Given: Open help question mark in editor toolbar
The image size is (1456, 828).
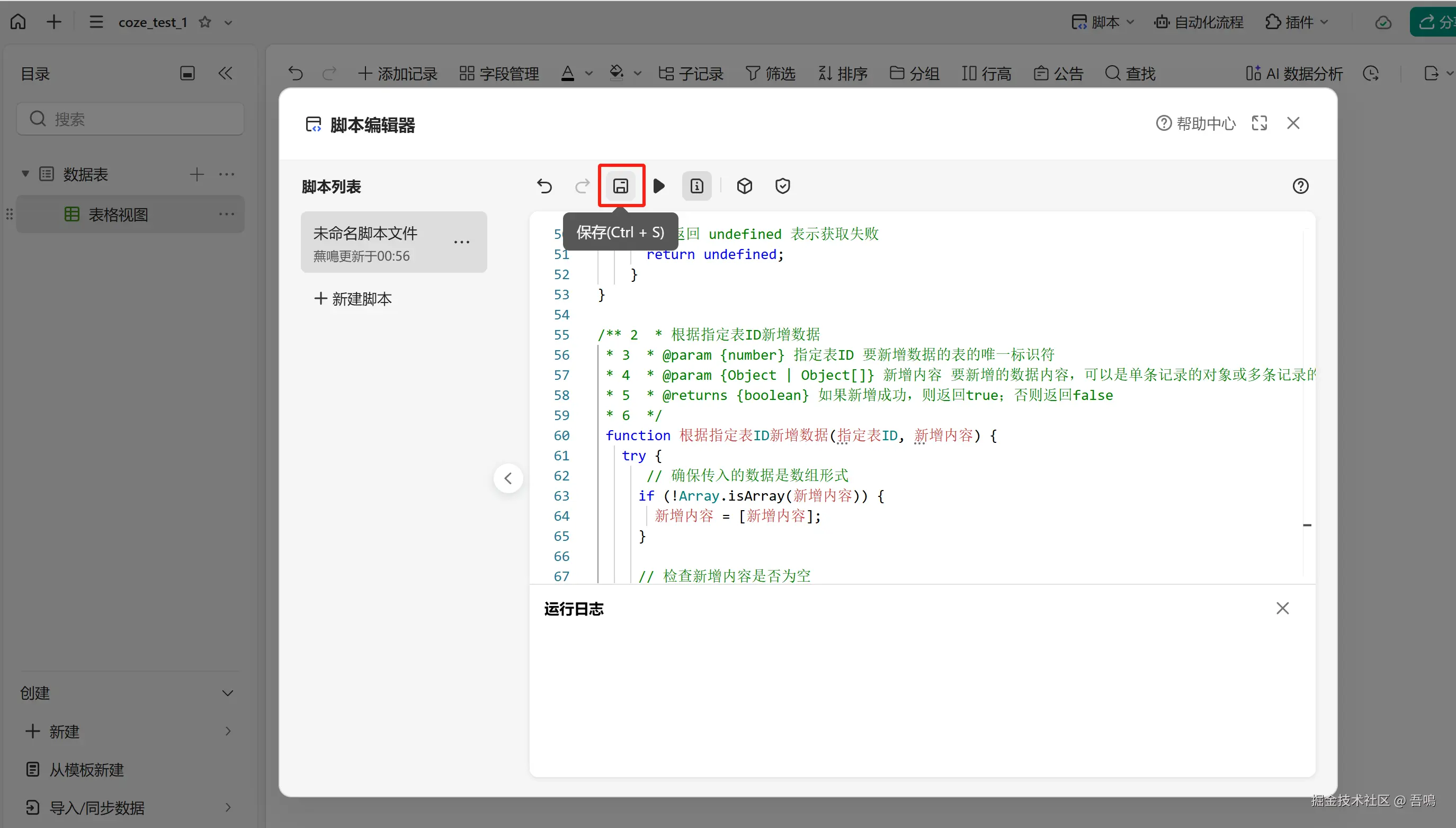Looking at the screenshot, I should click(x=1300, y=186).
